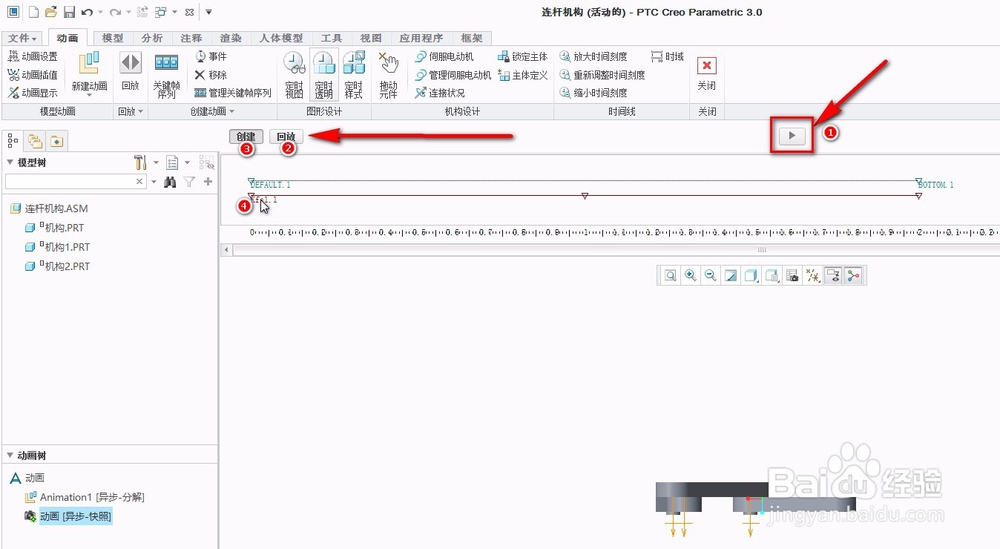1000x549 pixels.
Task: Click the Refit icon in graphics toolbar
Action: 670,275
